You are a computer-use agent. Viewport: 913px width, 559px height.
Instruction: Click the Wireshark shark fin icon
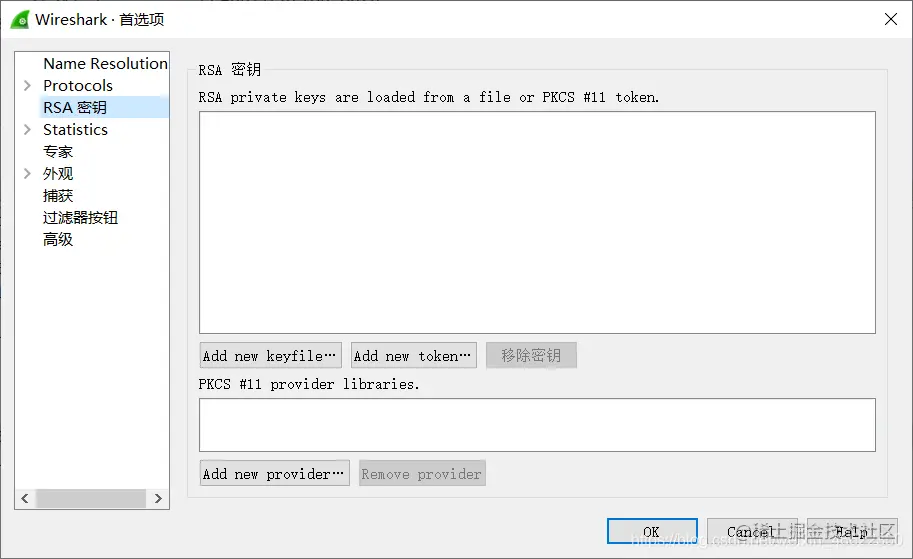point(20,19)
